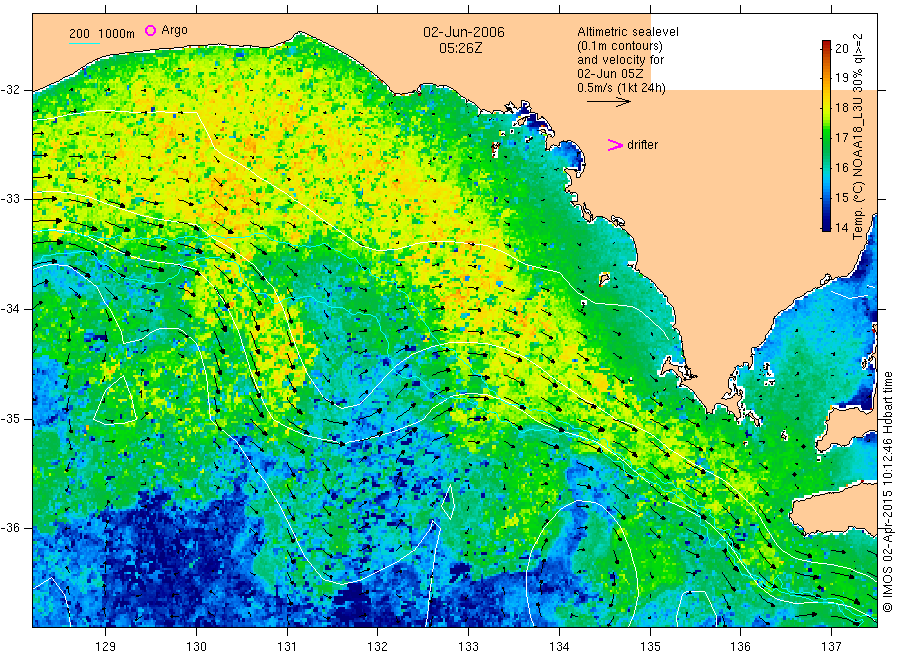This screenshot has width=900, height=660.
Task: Click the 'Argo' legend label
Action: (174, 30)
